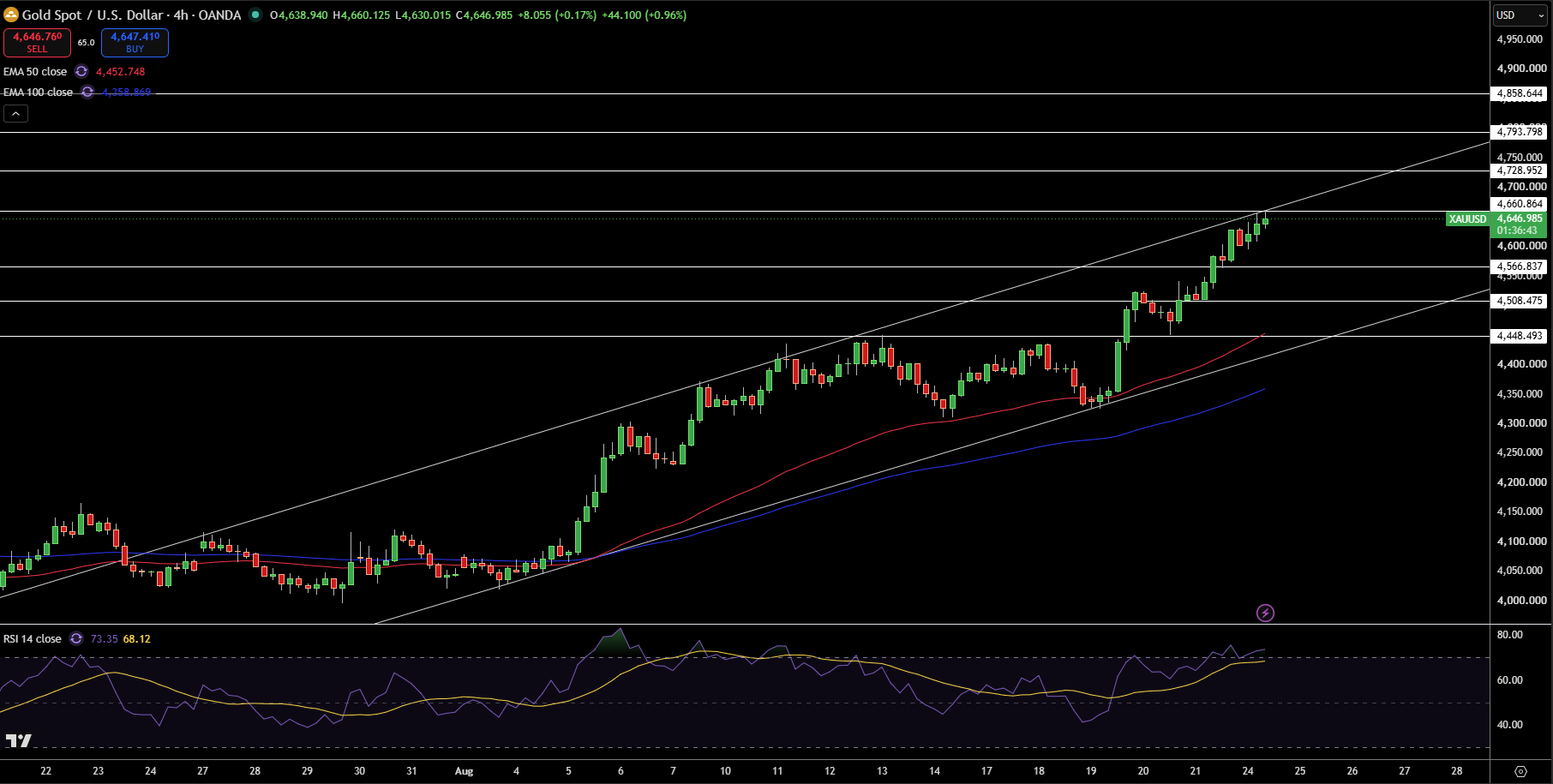Select the RSI 14 close indicator label
The height and width of the screenshot is (784, 1553).
tap(33, 638)
